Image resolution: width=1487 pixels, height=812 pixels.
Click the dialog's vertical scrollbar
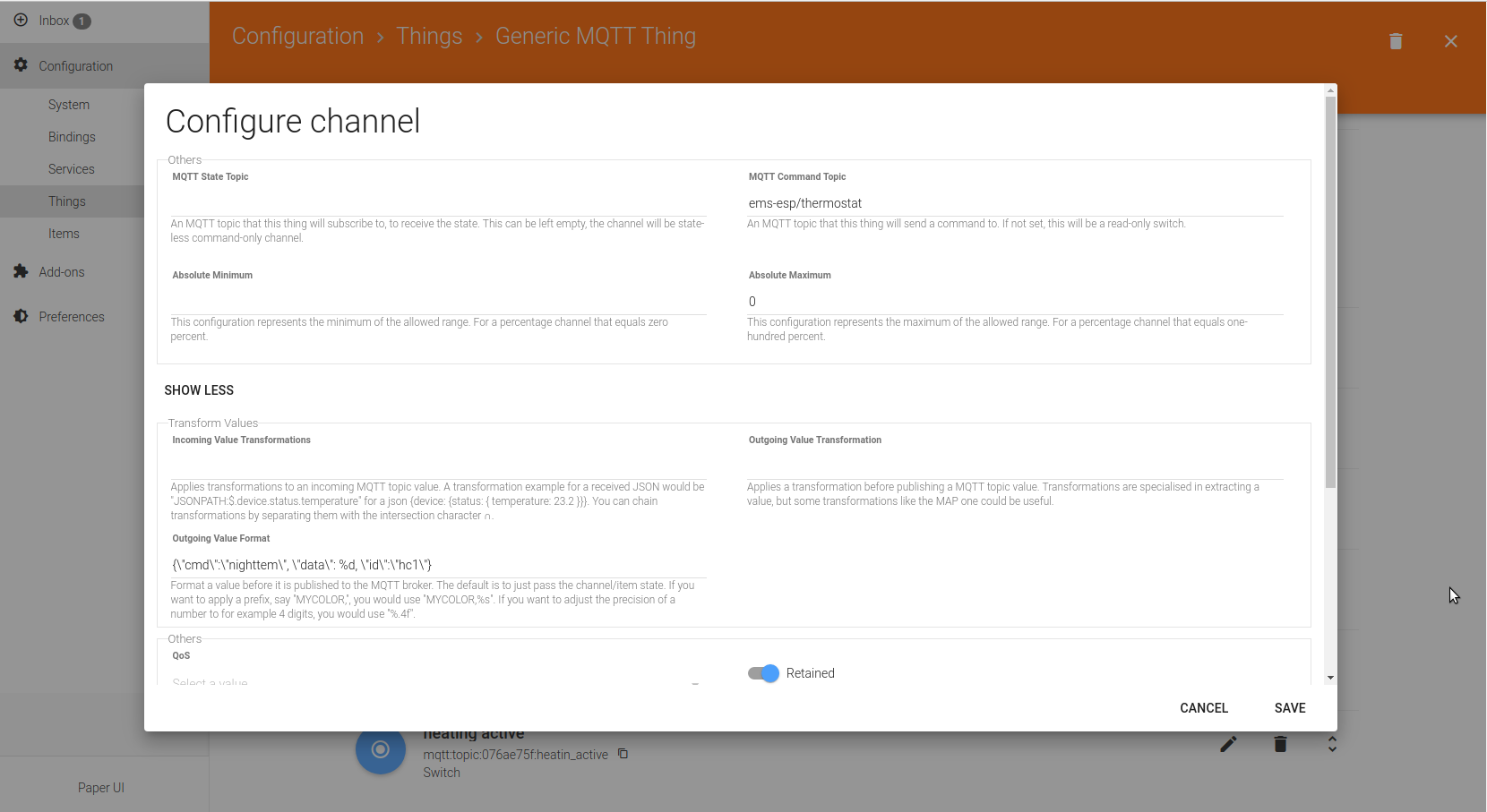[x=1330, y=295]
